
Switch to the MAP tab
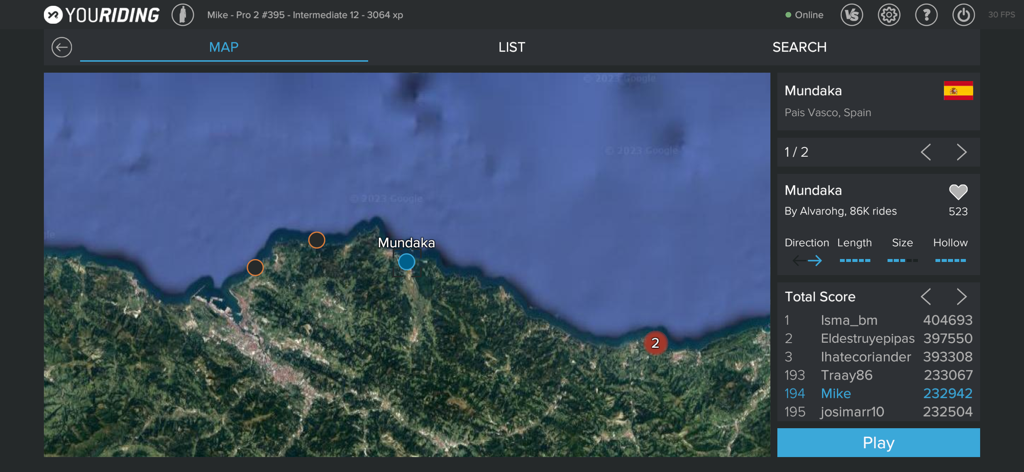(x=223, y=47)
